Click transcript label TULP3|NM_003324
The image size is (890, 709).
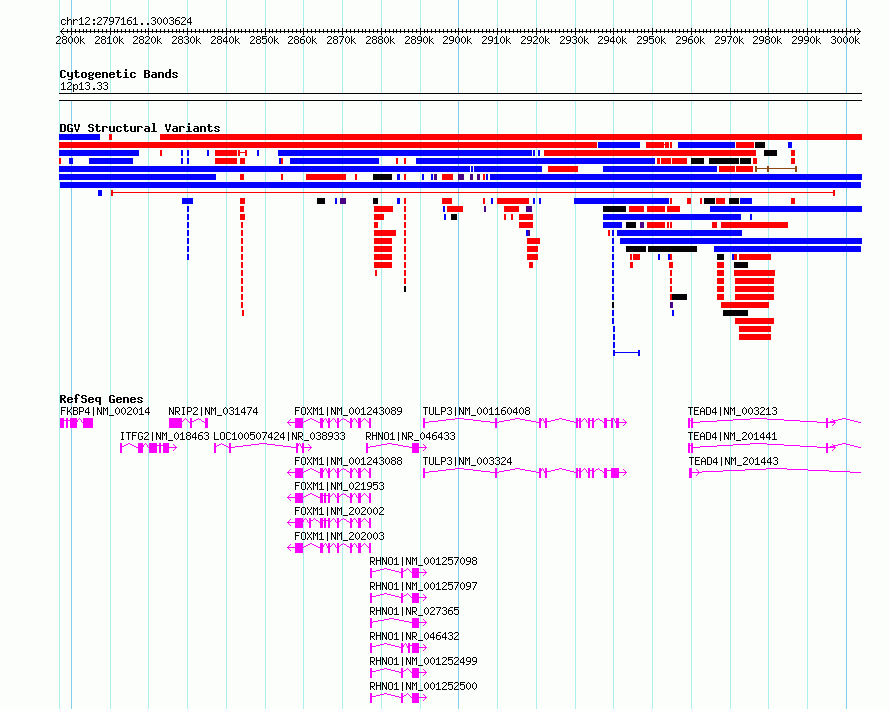pyautogui.click(x=467, y=461)
